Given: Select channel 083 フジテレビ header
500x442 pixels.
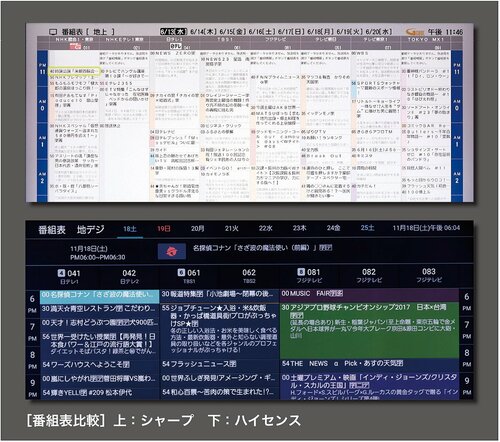Looking at the screenshot, I should 429,275.
